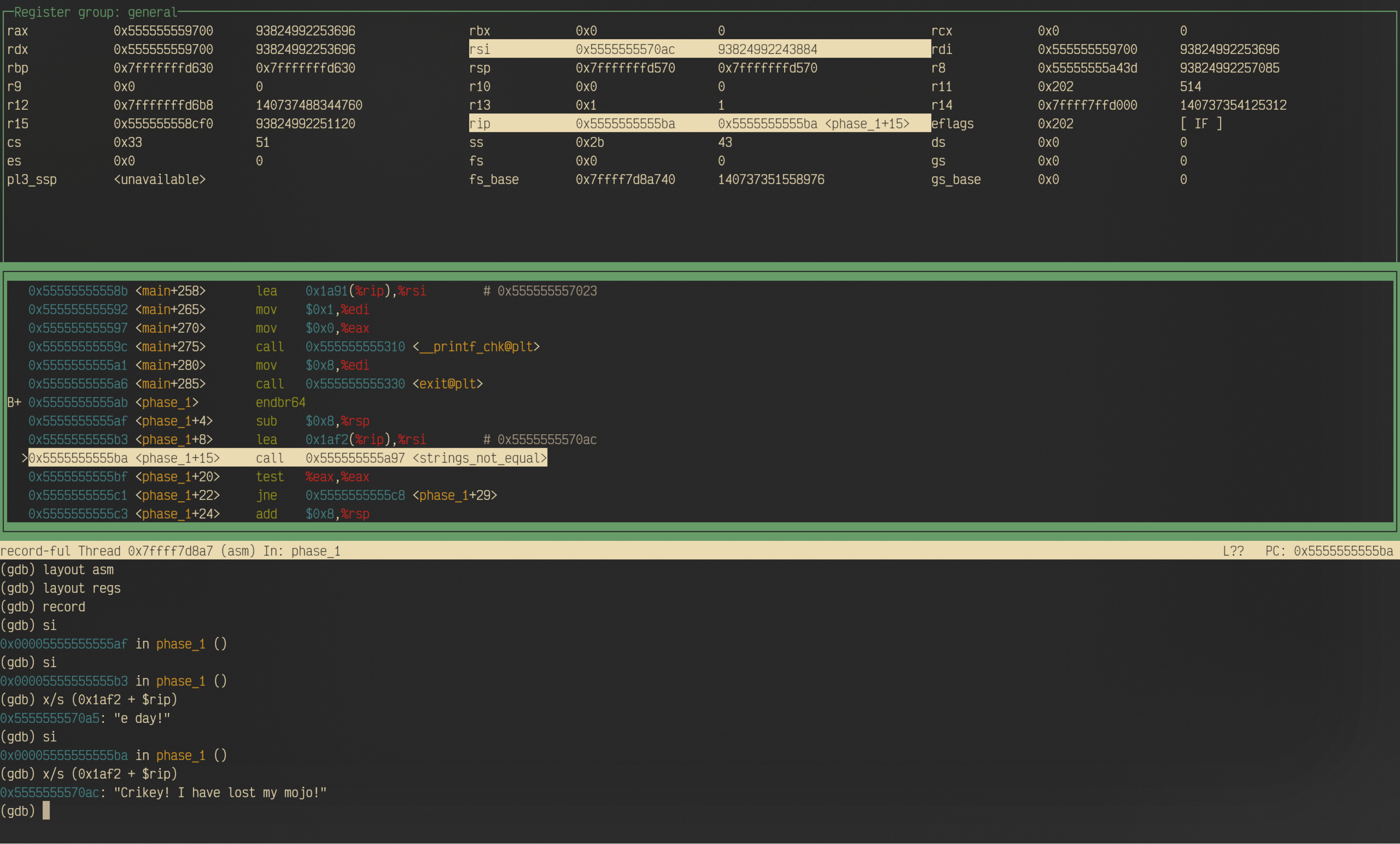Click address 0x5555555555ab of phase_1
Image resolution: width=1400 pixels, height=844 pixels.
pyautogui.click(x=78, y=403)
